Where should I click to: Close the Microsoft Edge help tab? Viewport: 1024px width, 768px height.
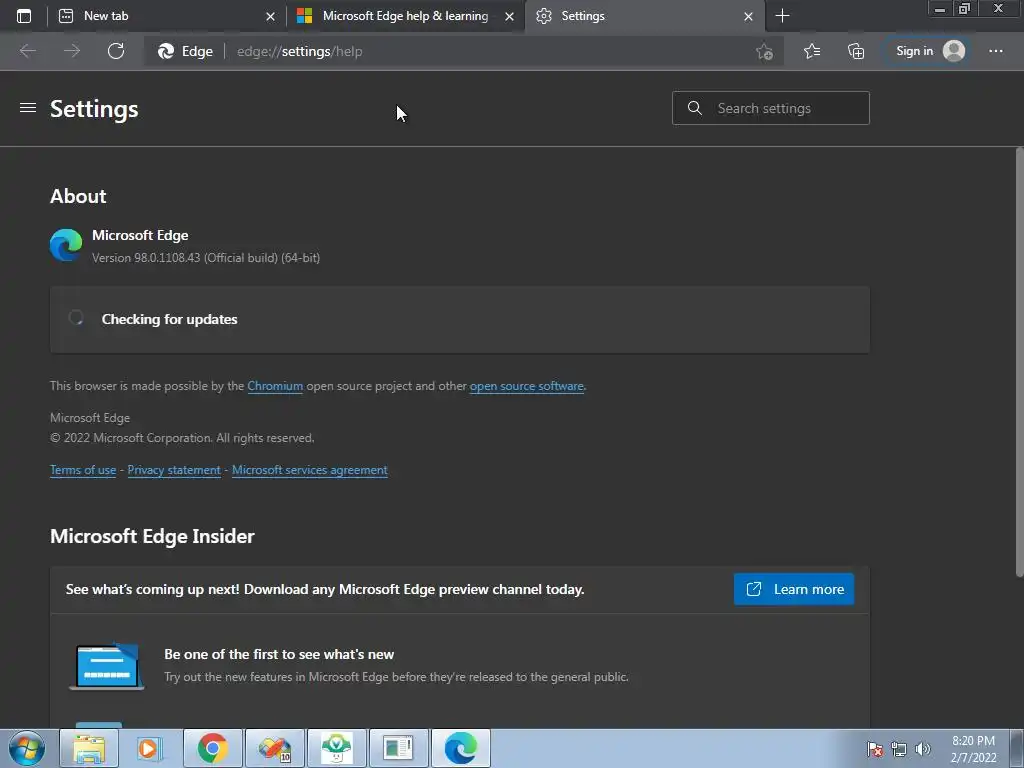509,16
